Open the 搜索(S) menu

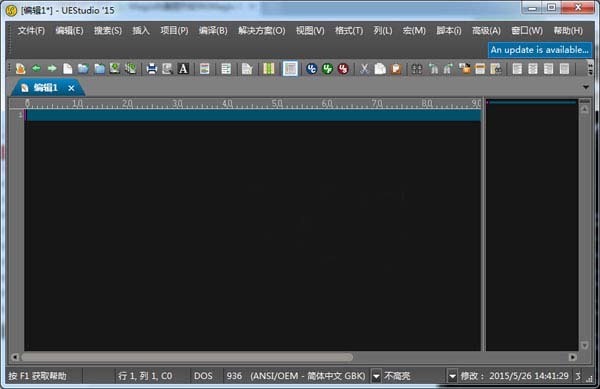pos(108,31)
